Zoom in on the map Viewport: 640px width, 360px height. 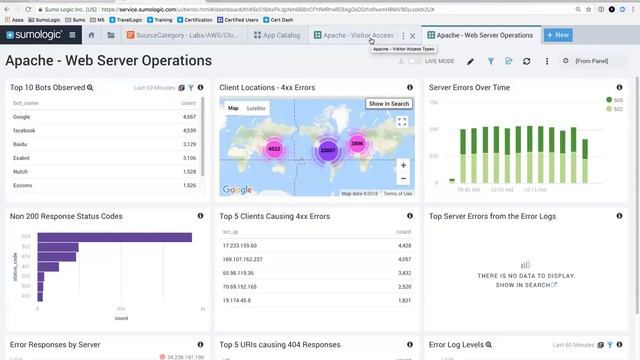[403, 165]
